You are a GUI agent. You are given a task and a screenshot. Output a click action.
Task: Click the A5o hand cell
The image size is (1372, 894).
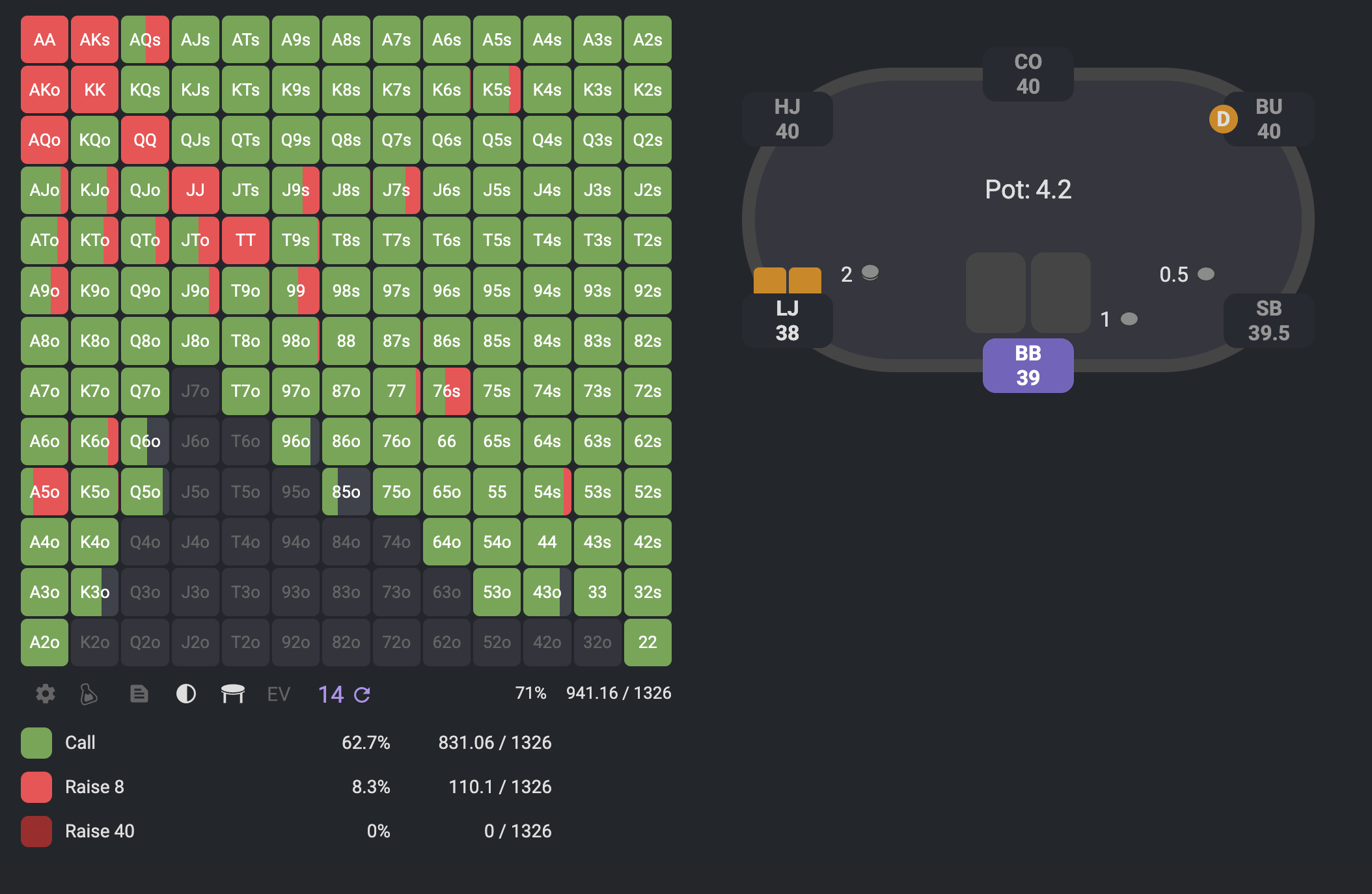44,492
